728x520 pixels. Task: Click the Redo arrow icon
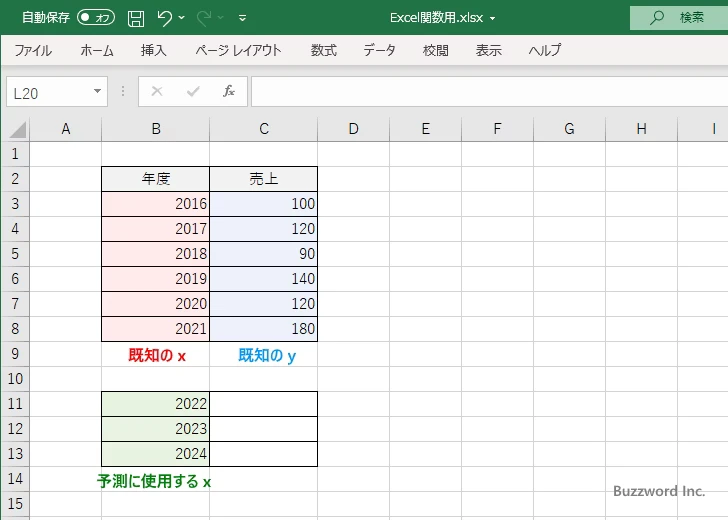[x=203, y=18]
